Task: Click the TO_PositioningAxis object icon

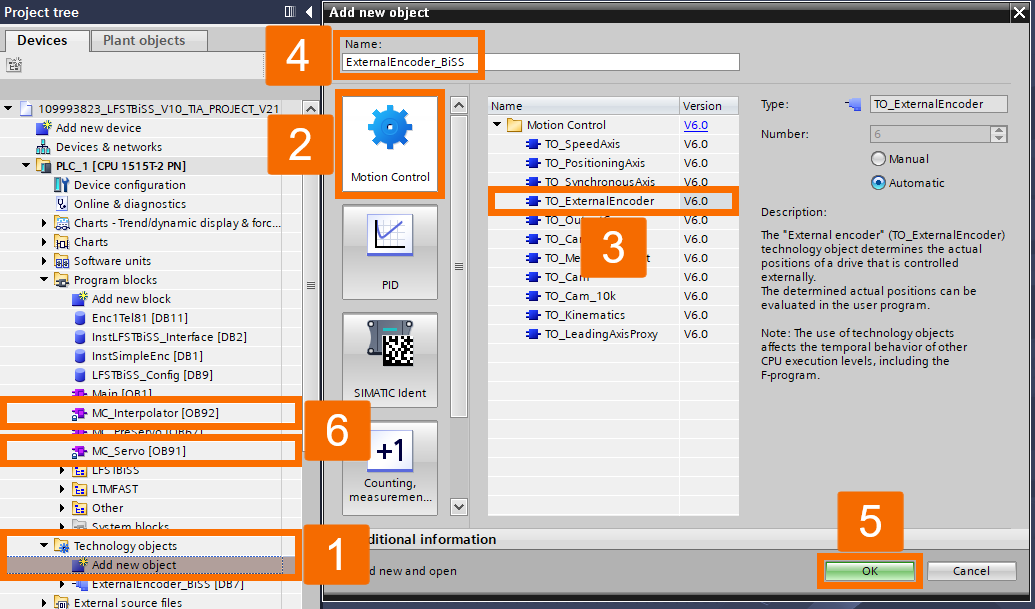Action: tap(533, 163)
